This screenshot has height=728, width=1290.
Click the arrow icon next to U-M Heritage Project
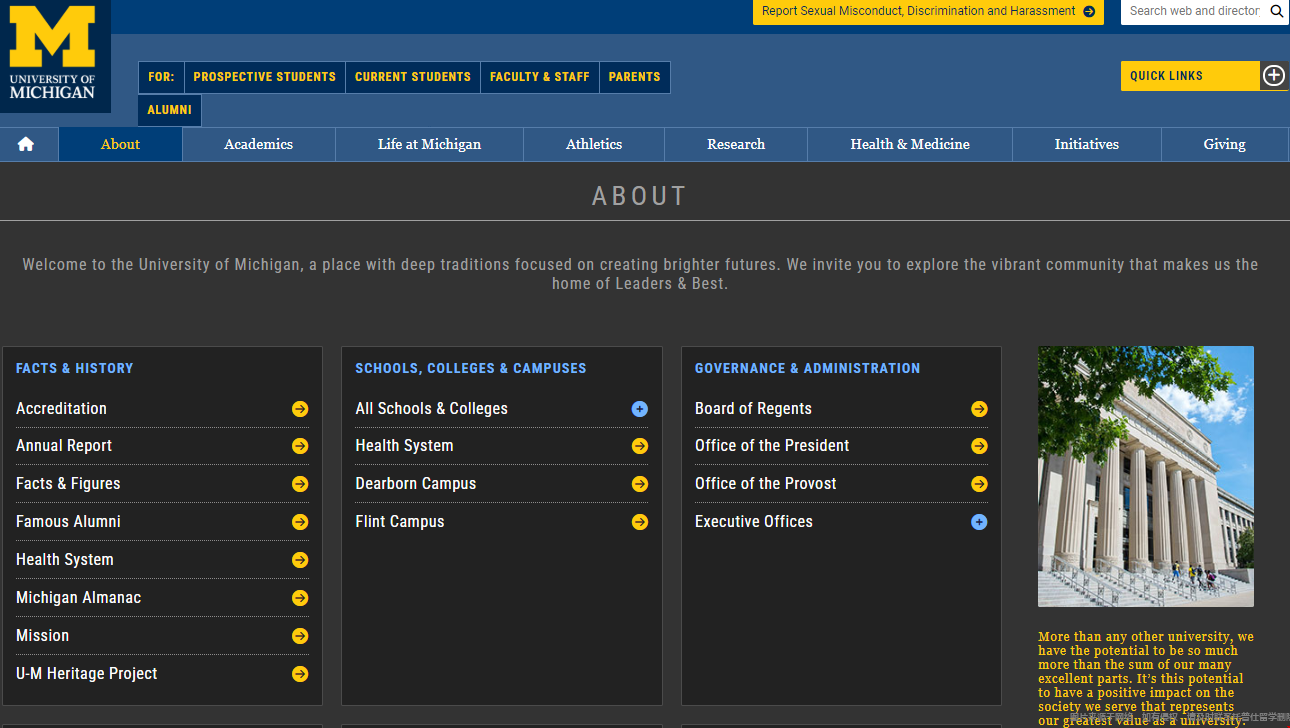[x=300, y=674]
